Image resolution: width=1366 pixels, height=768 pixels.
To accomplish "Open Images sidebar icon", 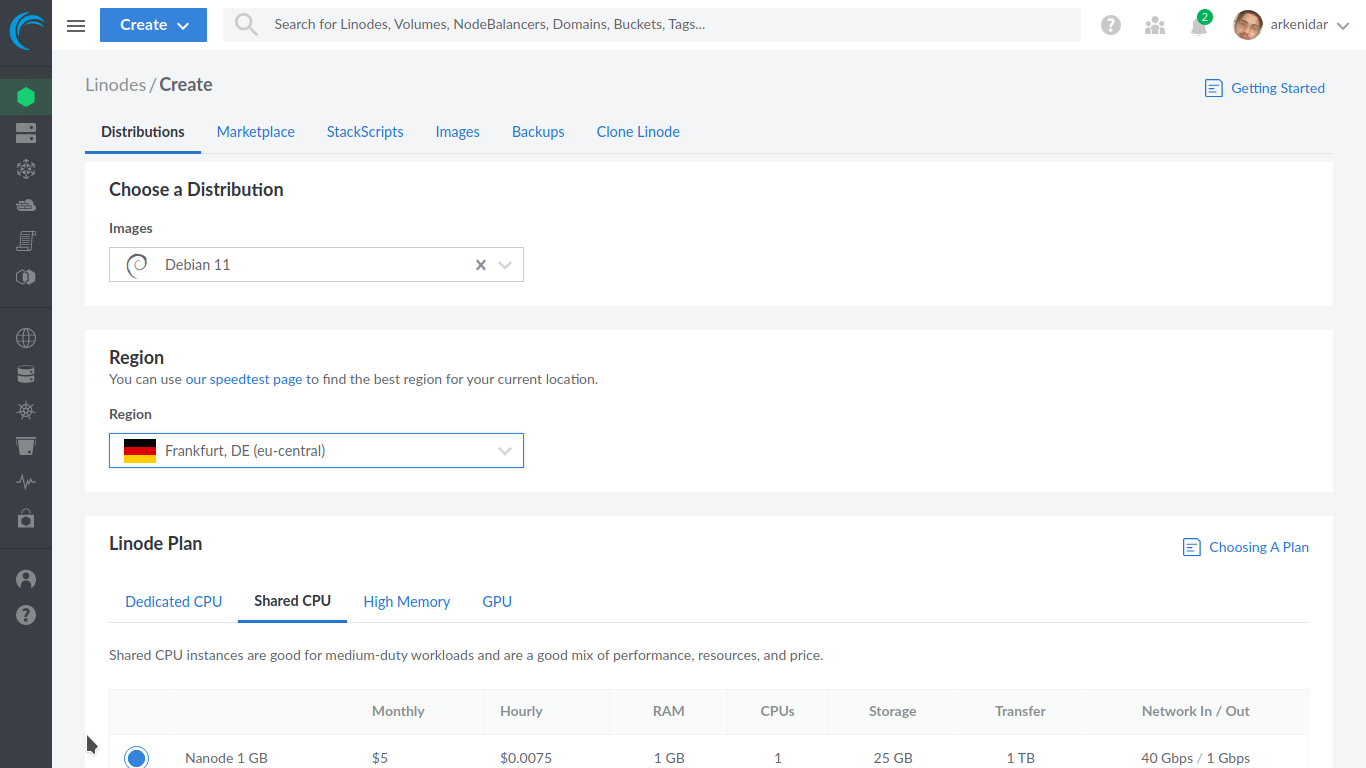I will [x=26, y=277].
